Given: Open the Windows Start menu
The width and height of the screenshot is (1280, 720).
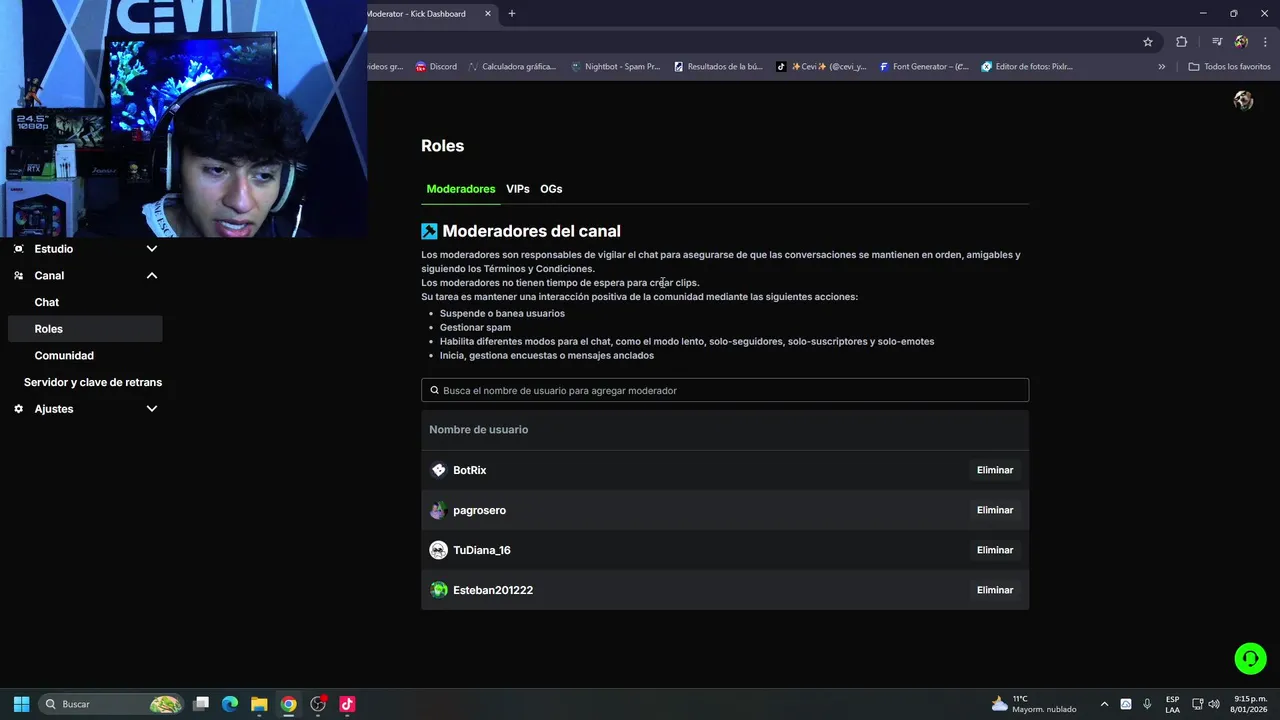Looking at the screenshot, I should click(x=21, y=704).
